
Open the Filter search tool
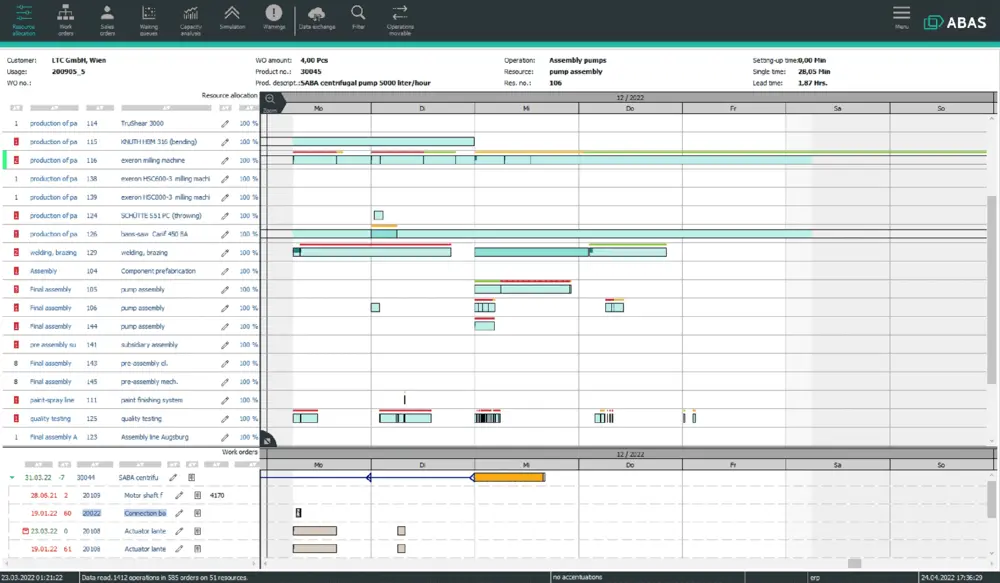pyautogui.click(x=358, y=17)
